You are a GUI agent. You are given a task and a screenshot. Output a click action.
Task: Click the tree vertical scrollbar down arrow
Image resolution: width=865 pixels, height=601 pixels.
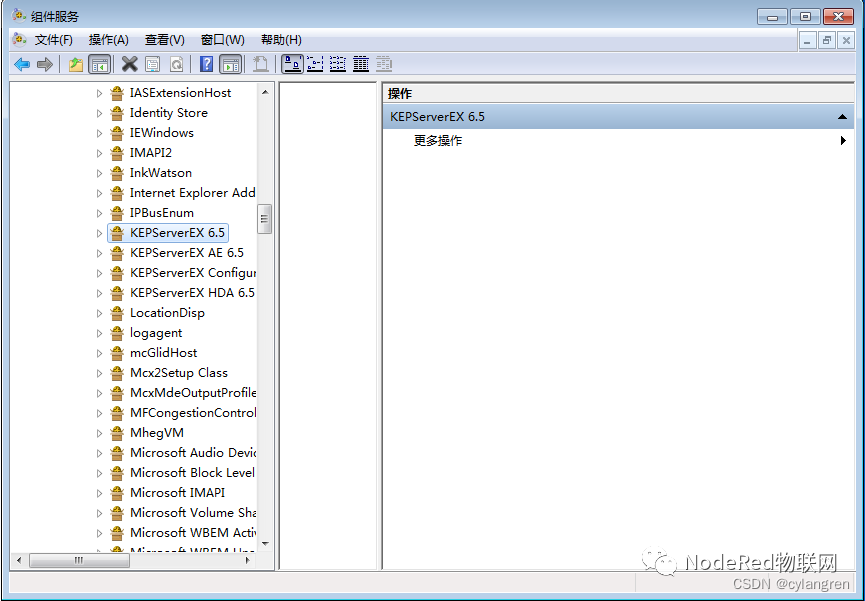pos(265,544)
